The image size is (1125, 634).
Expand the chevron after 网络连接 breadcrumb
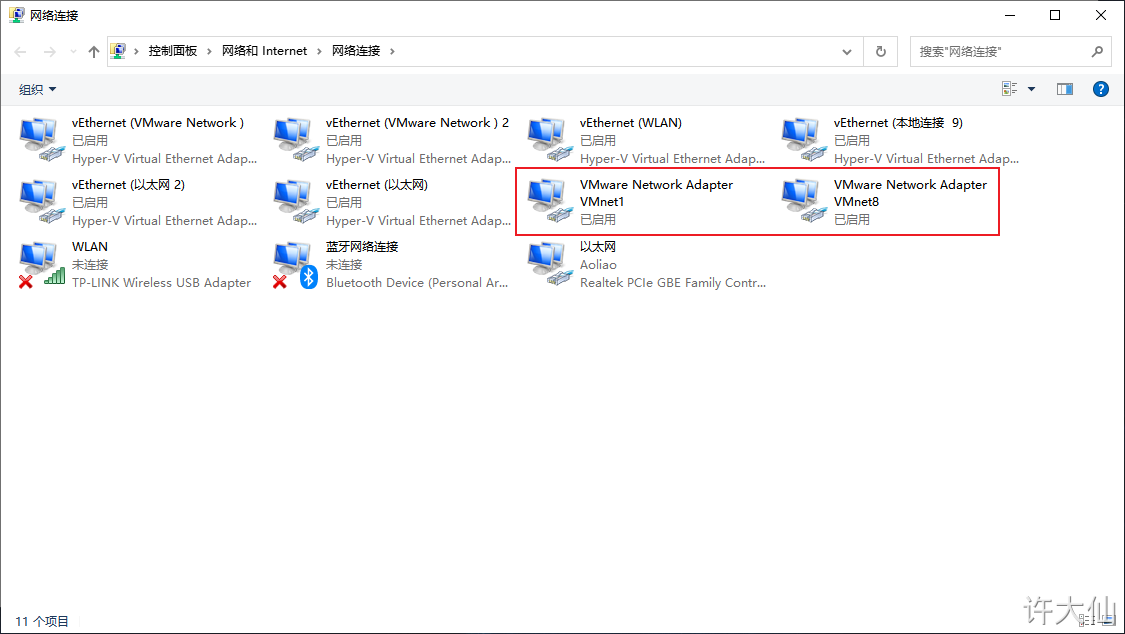tap(392, 52)
